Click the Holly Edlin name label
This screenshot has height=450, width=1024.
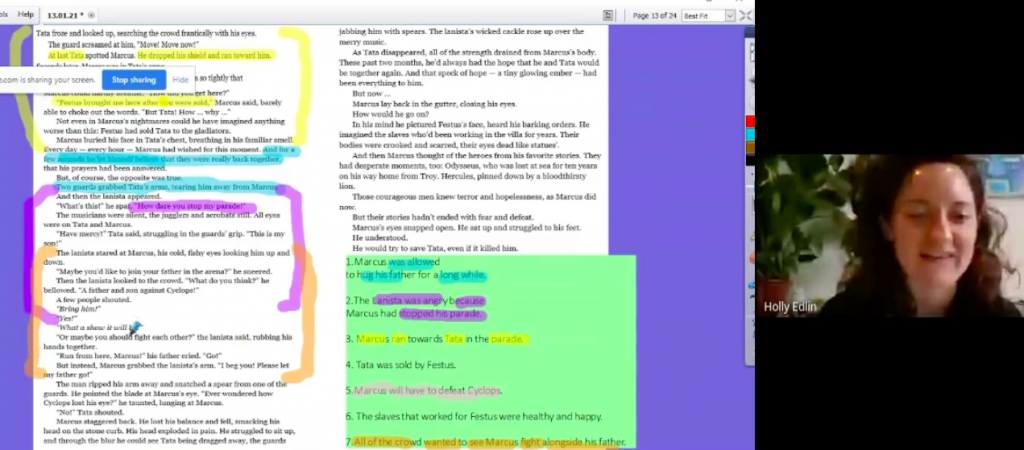[790, 307]
